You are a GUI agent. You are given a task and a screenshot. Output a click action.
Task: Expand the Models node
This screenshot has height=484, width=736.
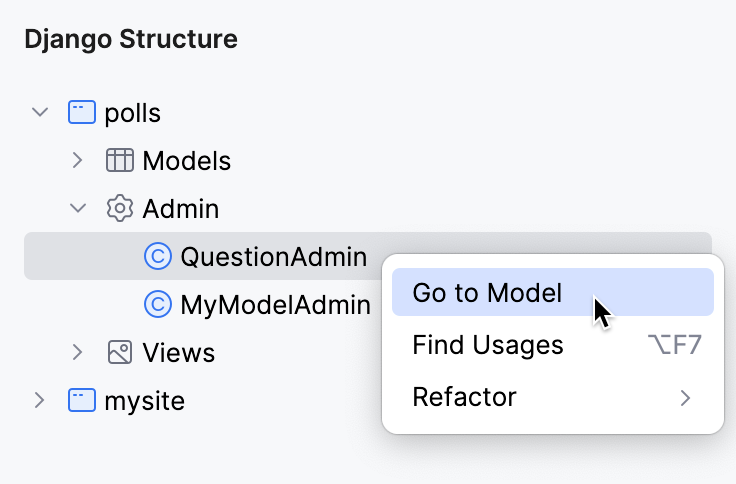[x=78, y=160]
